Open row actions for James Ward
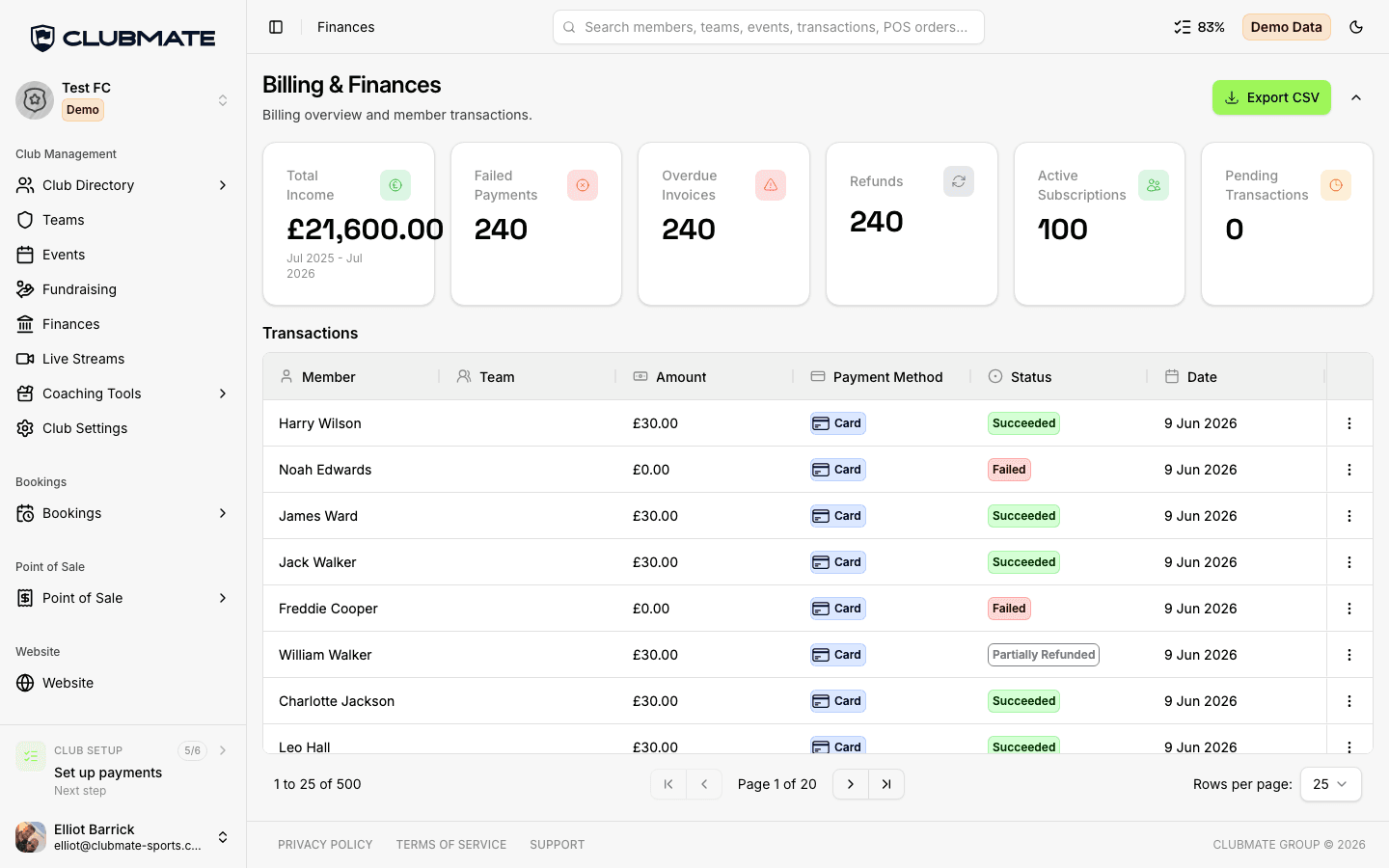1389x868 pixels. pos(1349,516)
